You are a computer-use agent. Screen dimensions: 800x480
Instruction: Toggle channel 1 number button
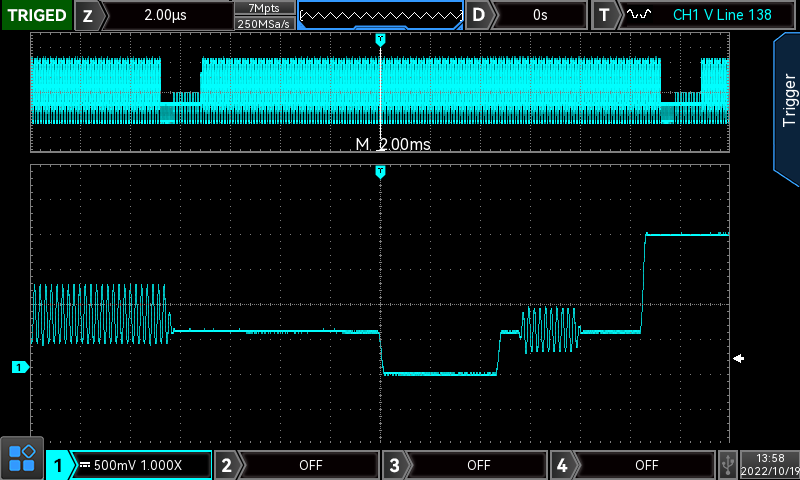[x=59, y=465]
